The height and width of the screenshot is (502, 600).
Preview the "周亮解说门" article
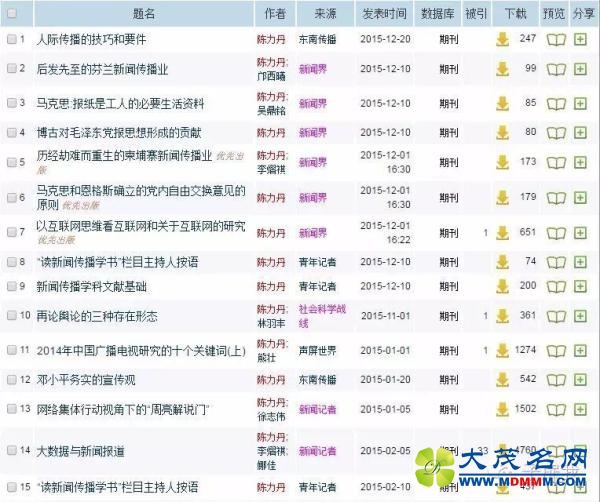pos(556,410)
